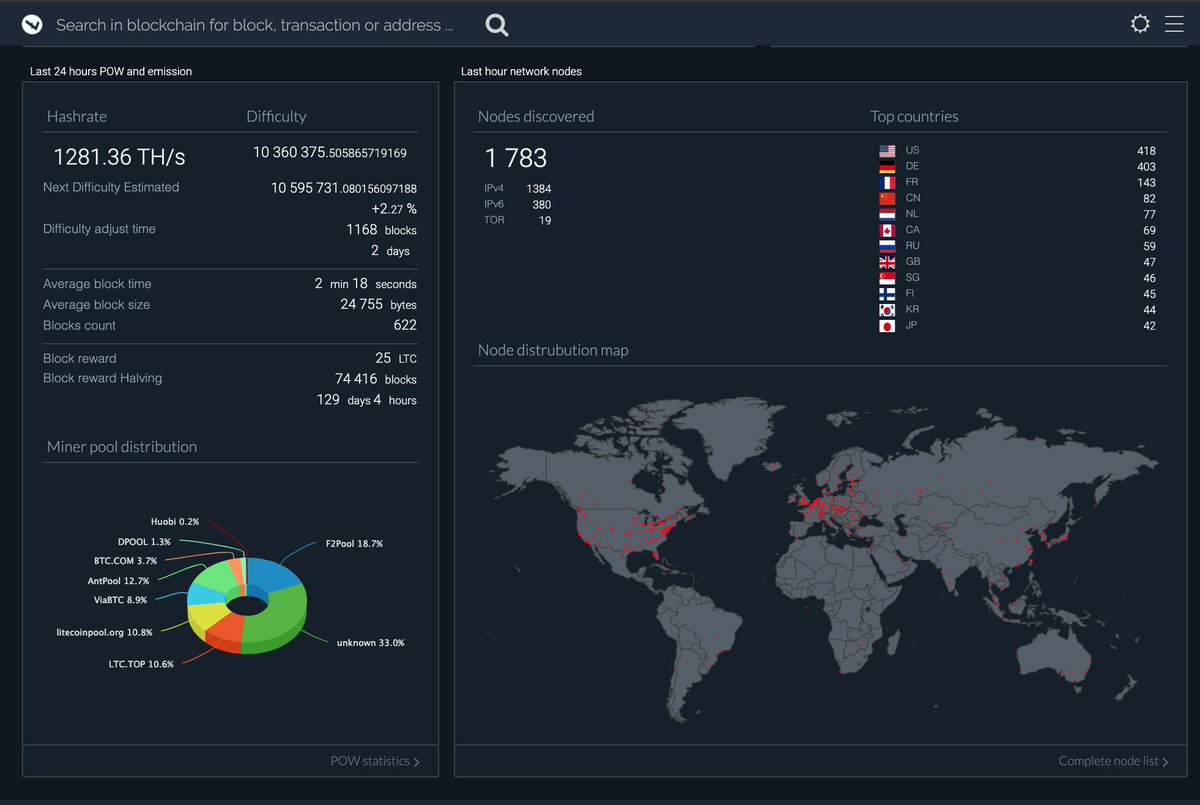
Task: Click the Chinese flag next to CN
Action: pos(887,199)
